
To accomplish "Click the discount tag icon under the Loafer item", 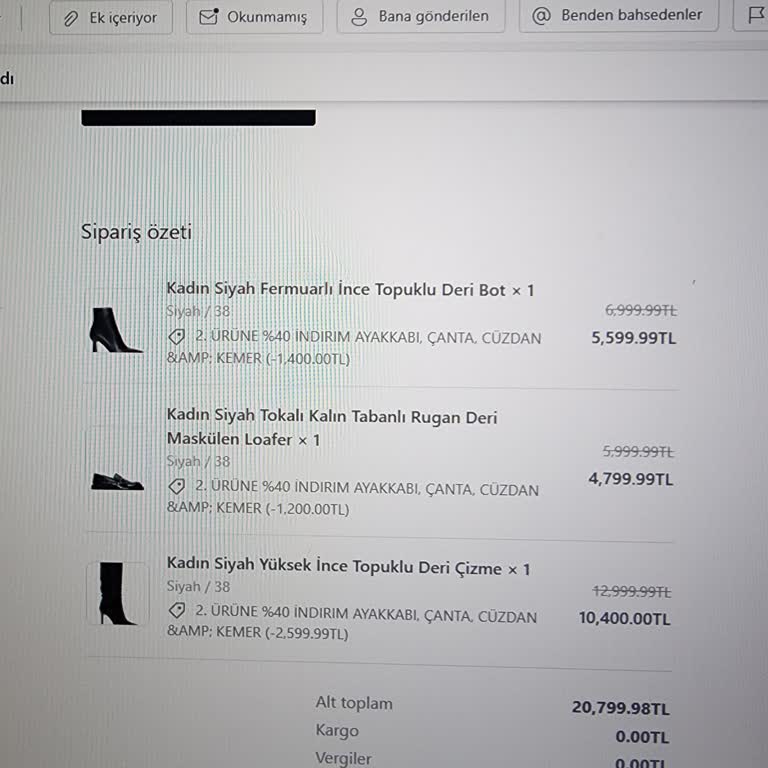I will click(177, 486).
